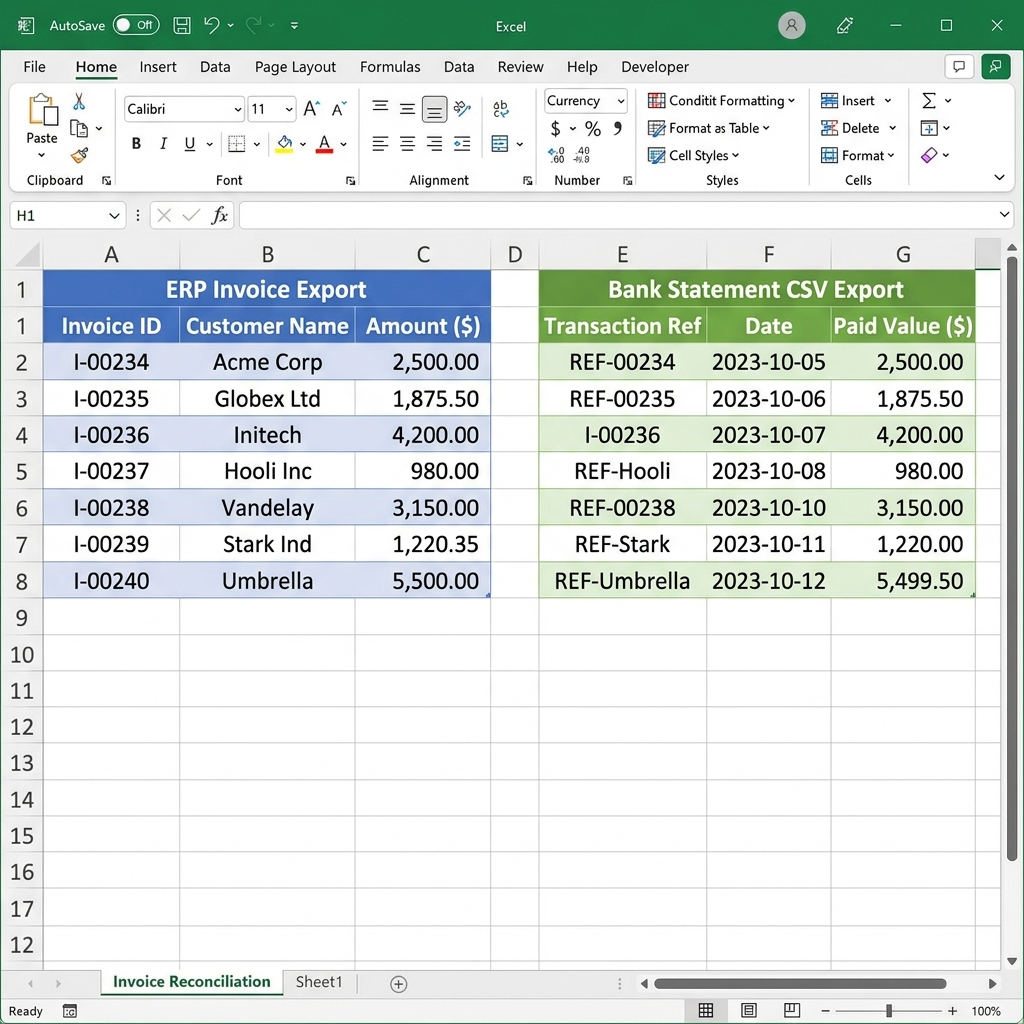Click the Format Painter brush
Image resolution: width=1024 pixels, height=1024 pixels.
pos(79,155)
